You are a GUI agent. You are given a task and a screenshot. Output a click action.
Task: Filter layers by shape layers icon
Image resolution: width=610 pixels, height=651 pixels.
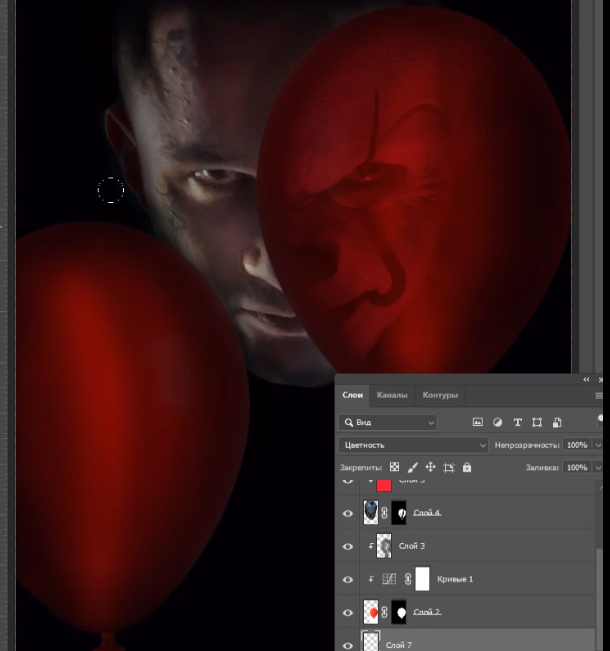click(x=537, y=422)
